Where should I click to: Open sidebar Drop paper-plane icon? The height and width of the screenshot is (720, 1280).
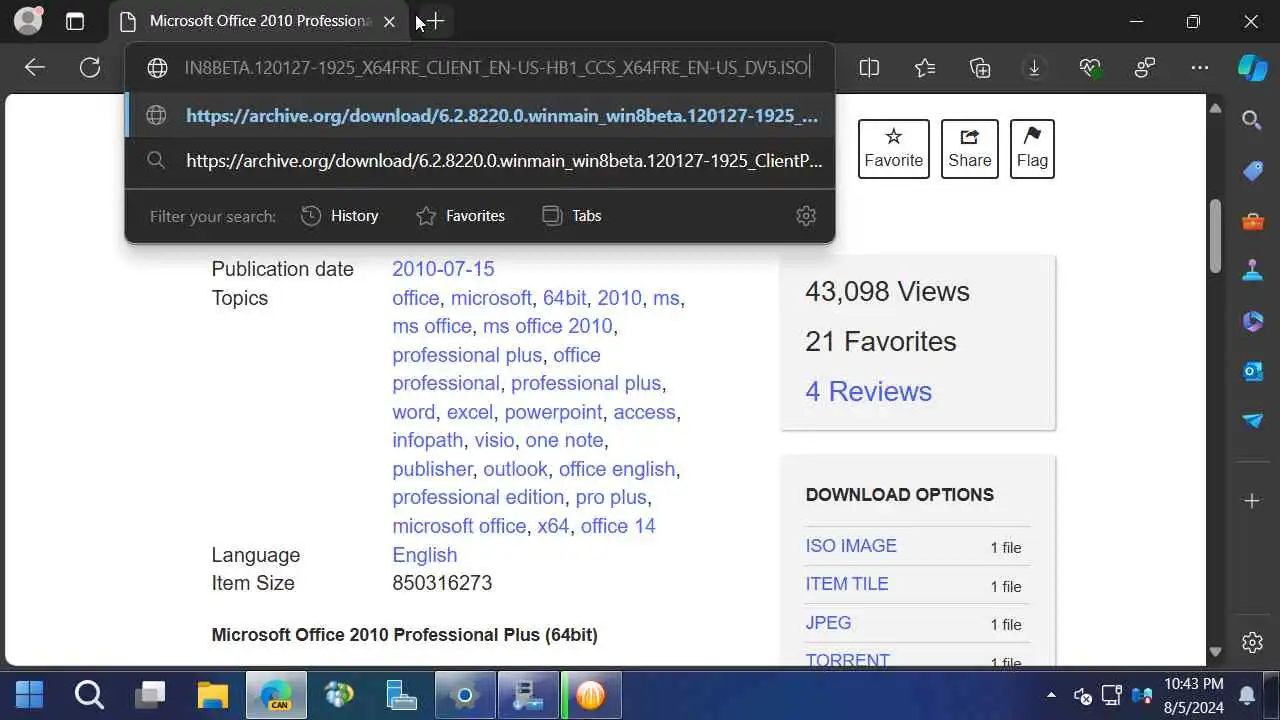pyautogui.click(x=1252, y=421)
